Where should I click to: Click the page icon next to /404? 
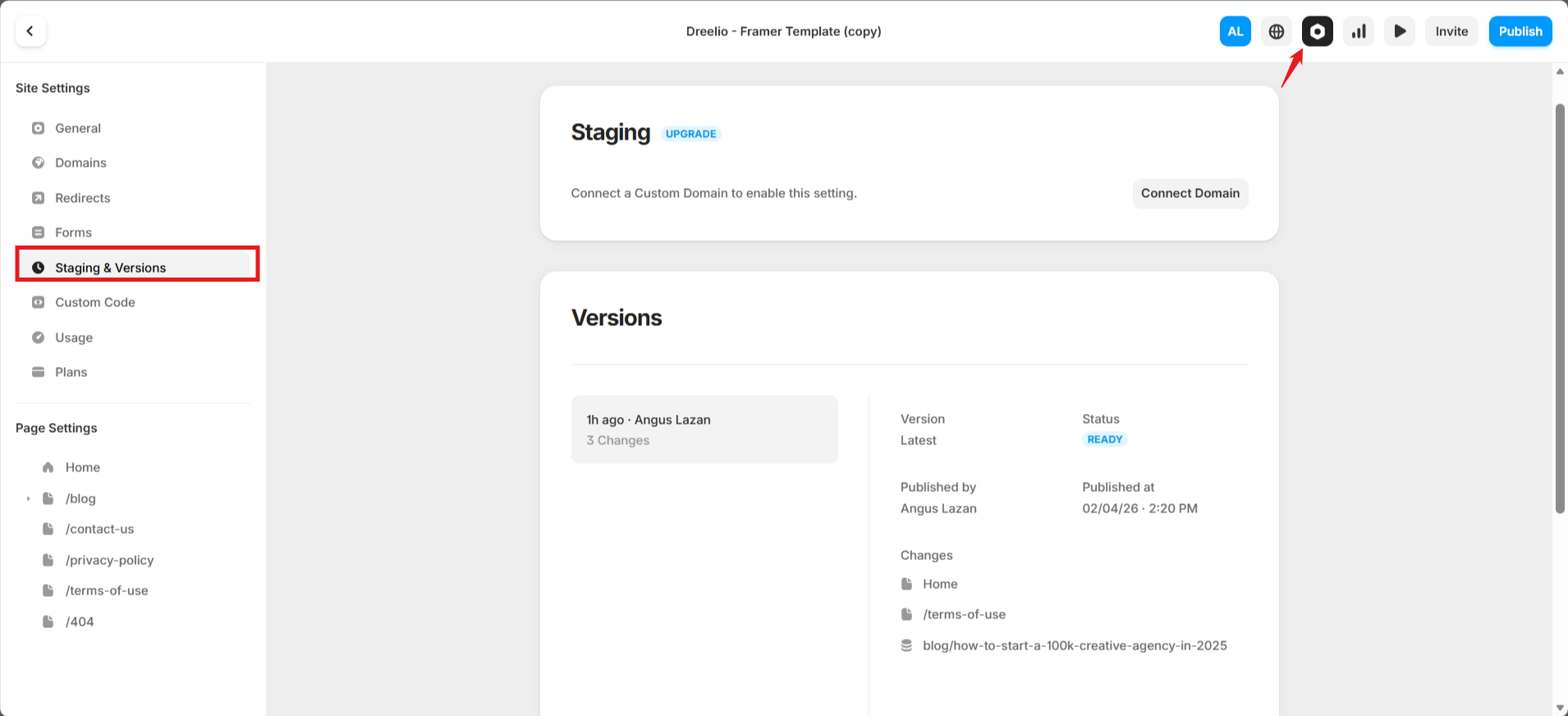click(x=48, y=622)
